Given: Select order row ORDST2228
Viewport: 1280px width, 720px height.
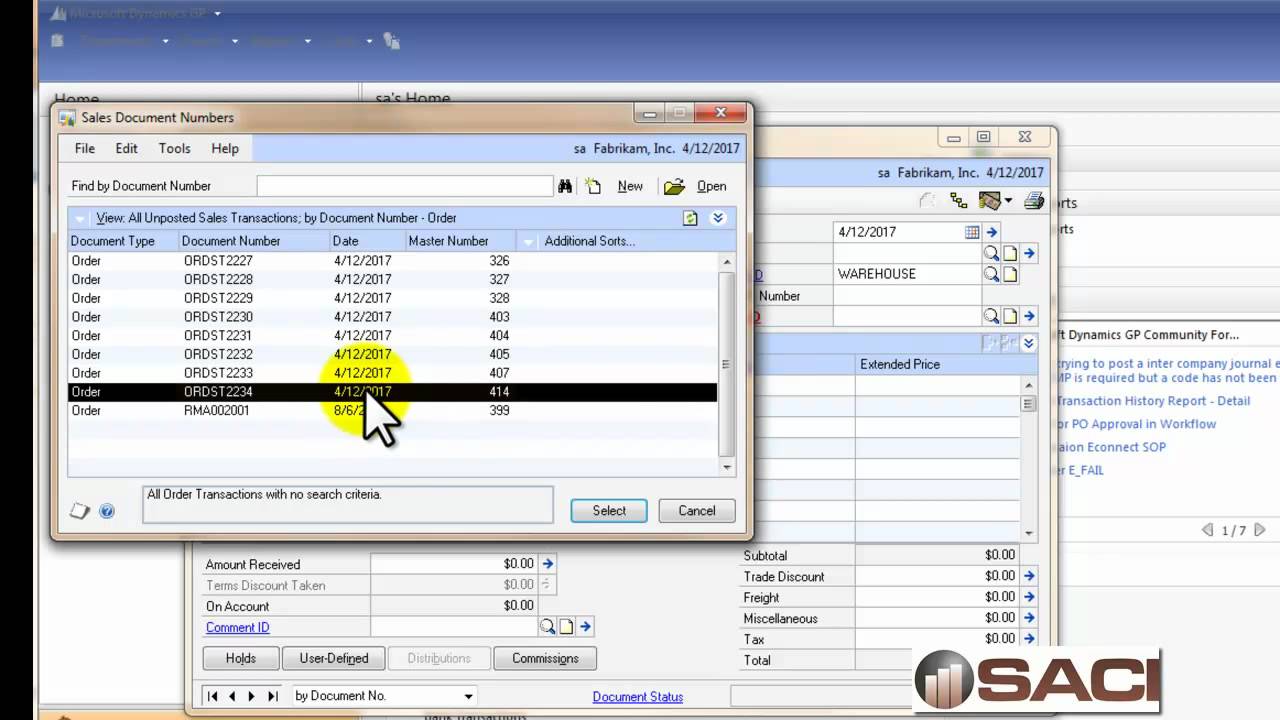Looking at the screenshot, I should [x=393, y=280].
